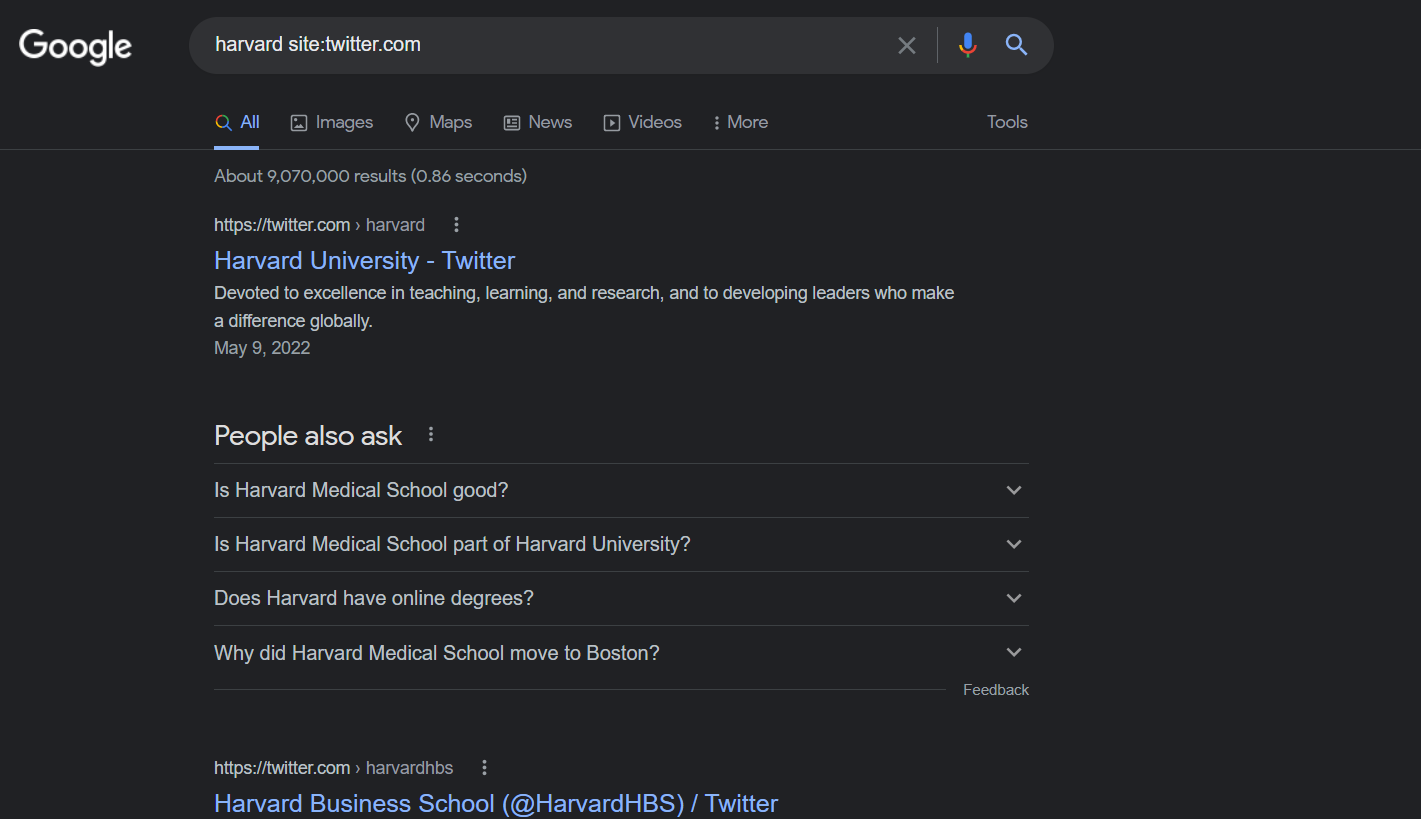Open the People also ask options menu
The height and width of the screenshot is (819, 1421).
[431, 435]
